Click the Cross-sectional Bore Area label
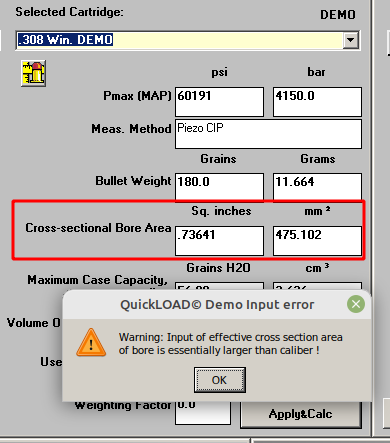This screenshot has height=443, width=390. (98, 228)
